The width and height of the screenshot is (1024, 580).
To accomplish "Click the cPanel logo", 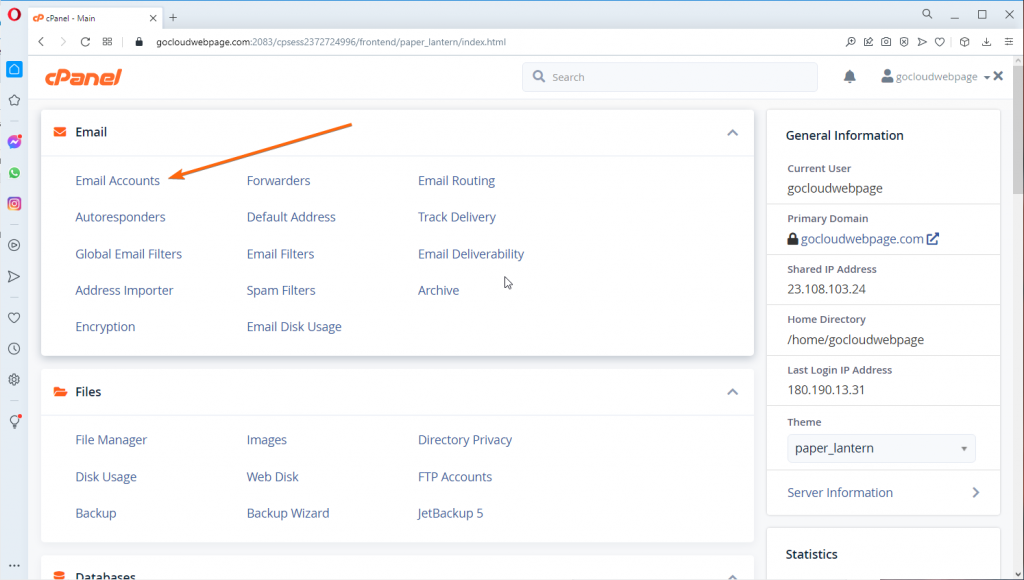I will pos(84,77).
